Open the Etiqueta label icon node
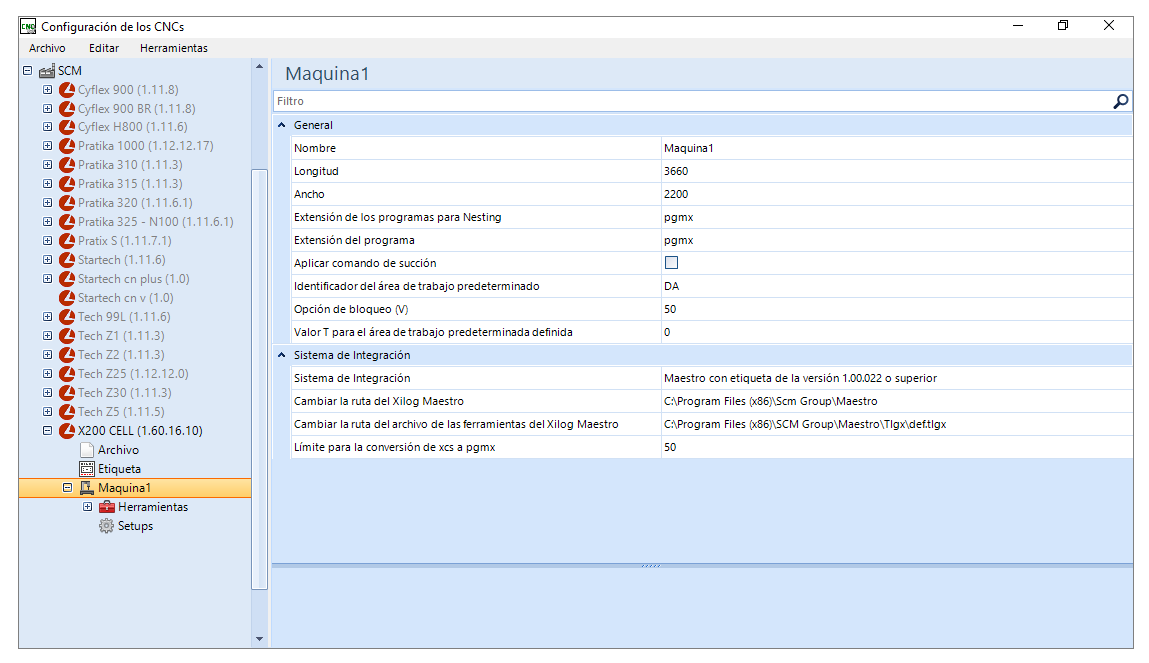The height and width of the screenshot is (663, 1149). pos(87,469)
